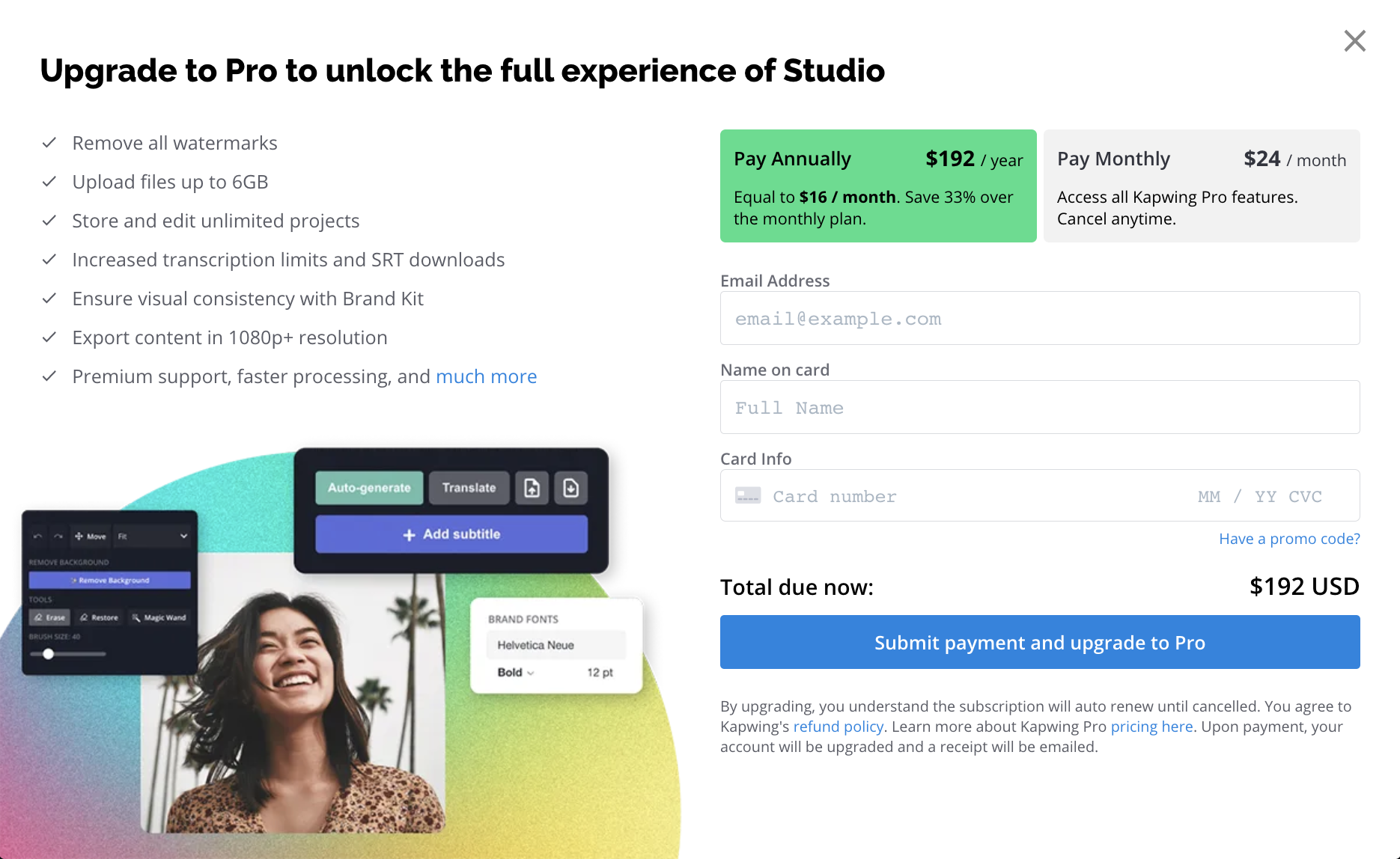
Task: Select the Erase tool
Action: pos(49,617)
